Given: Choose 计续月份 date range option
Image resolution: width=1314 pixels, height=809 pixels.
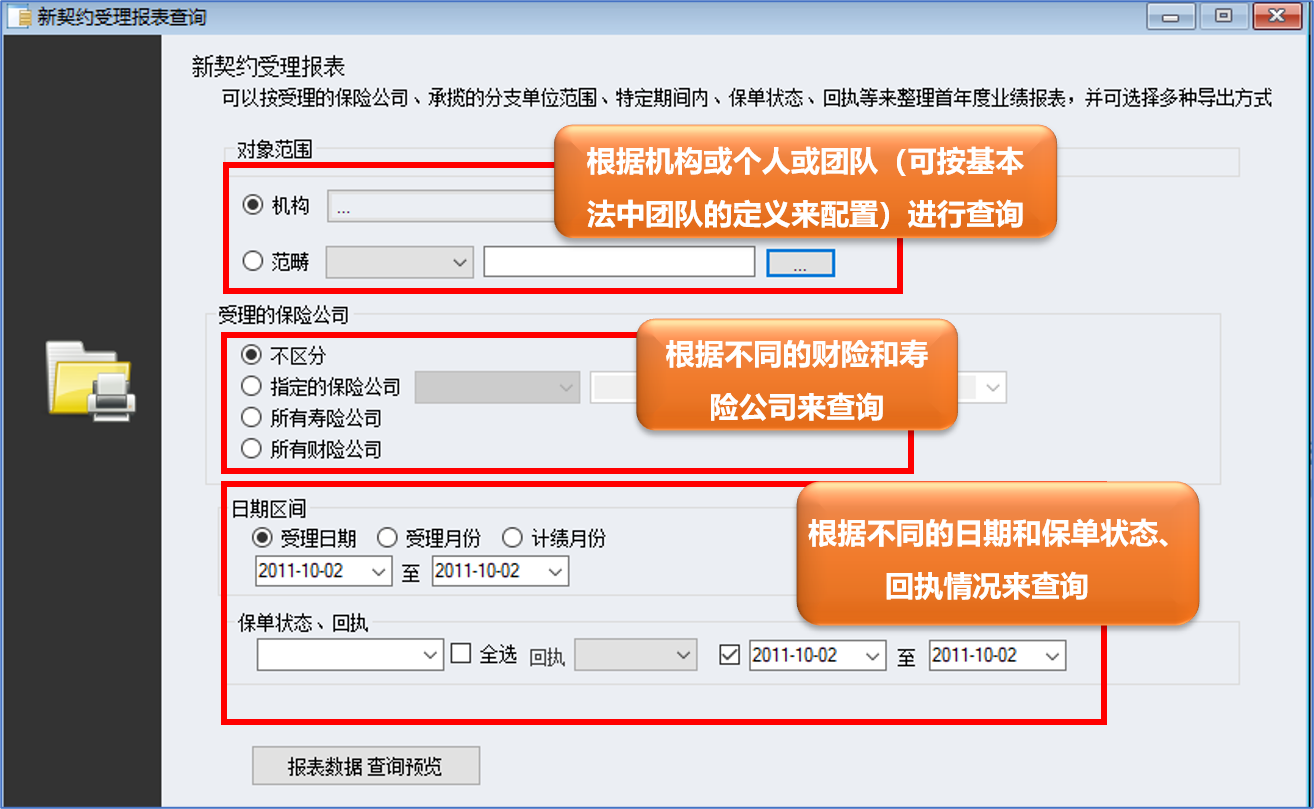Looking at the screenshot, I should point(512,538).
